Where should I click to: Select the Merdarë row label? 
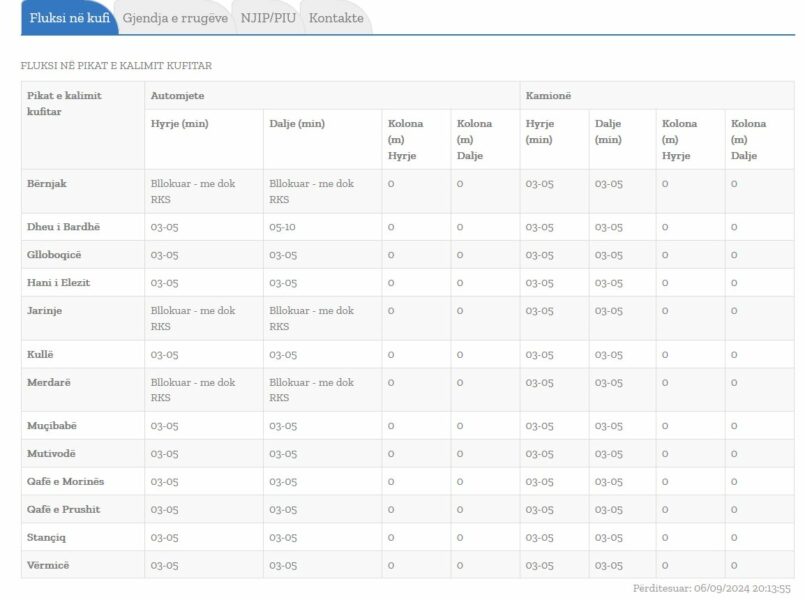point(49,382)
